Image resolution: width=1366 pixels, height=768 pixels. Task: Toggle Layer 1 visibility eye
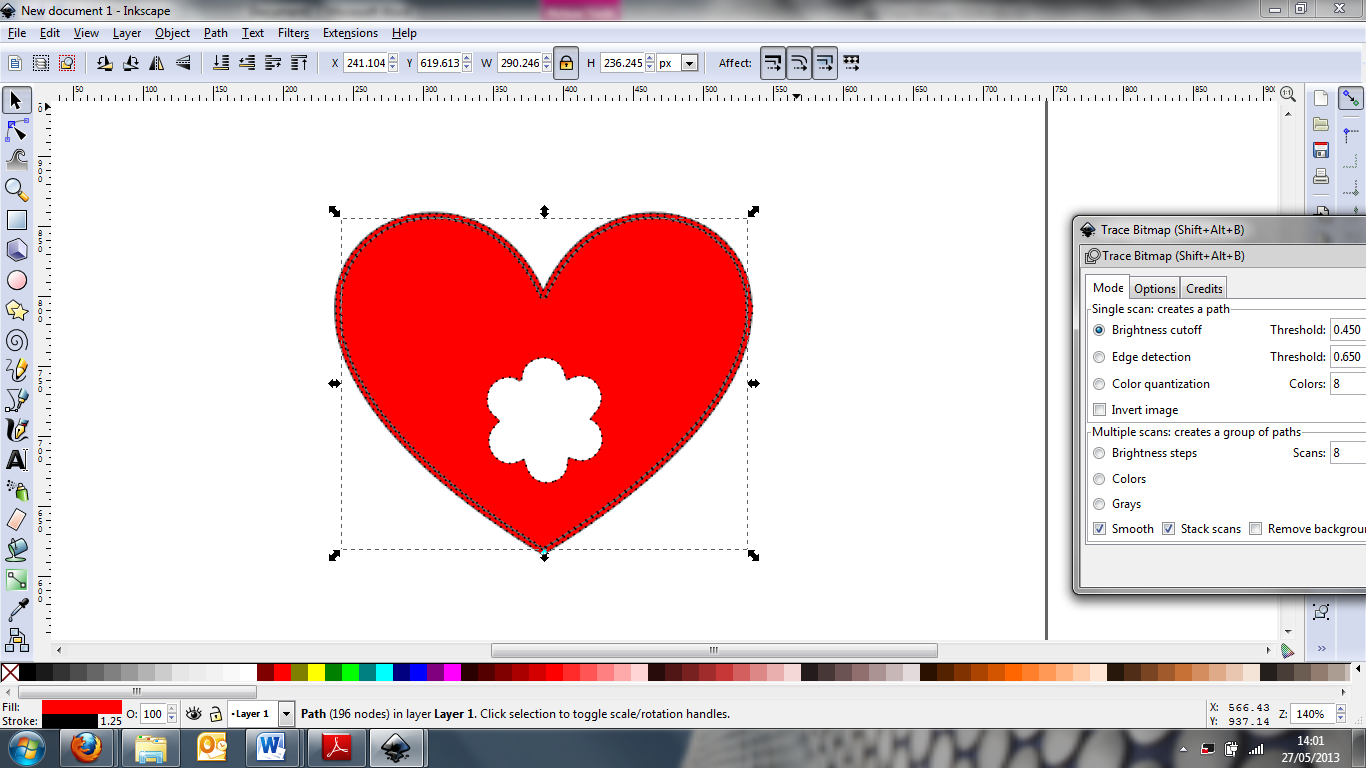(x=194, y=714)
